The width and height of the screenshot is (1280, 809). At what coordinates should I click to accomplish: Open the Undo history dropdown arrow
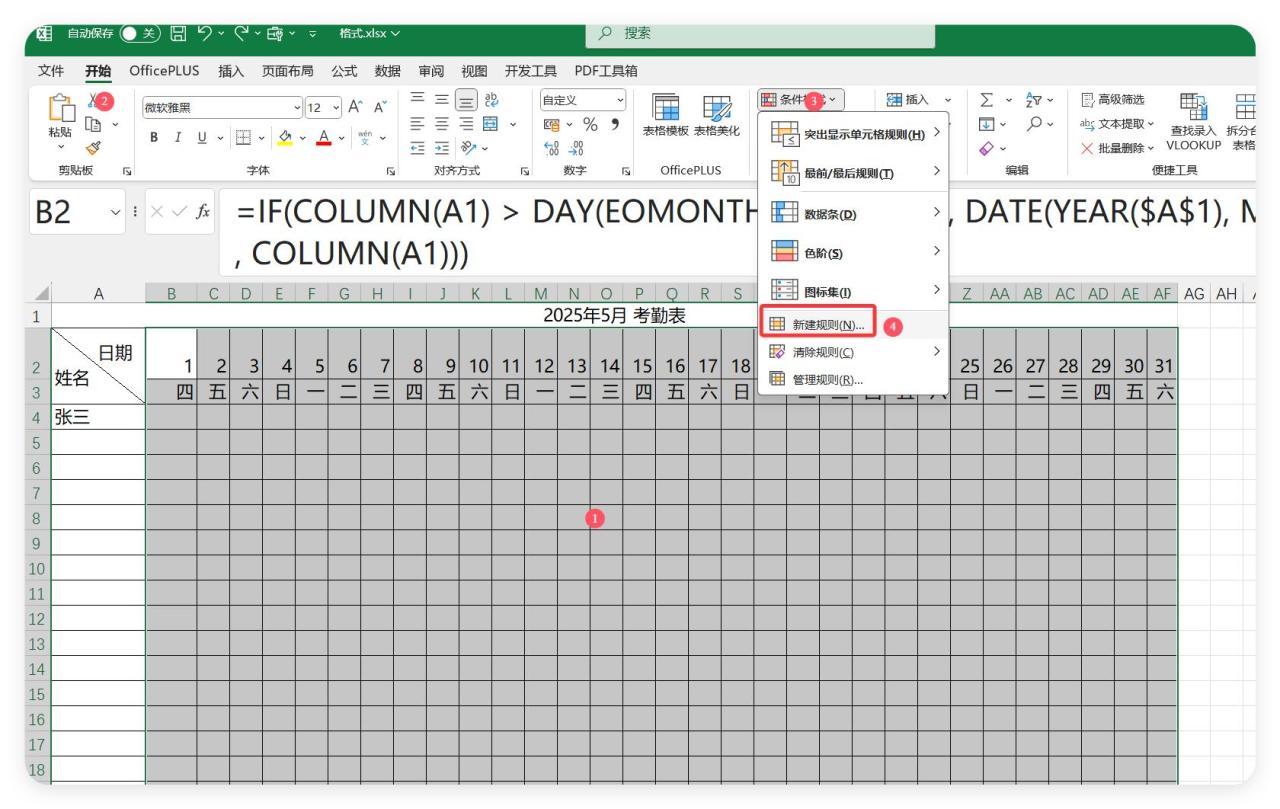220,33
